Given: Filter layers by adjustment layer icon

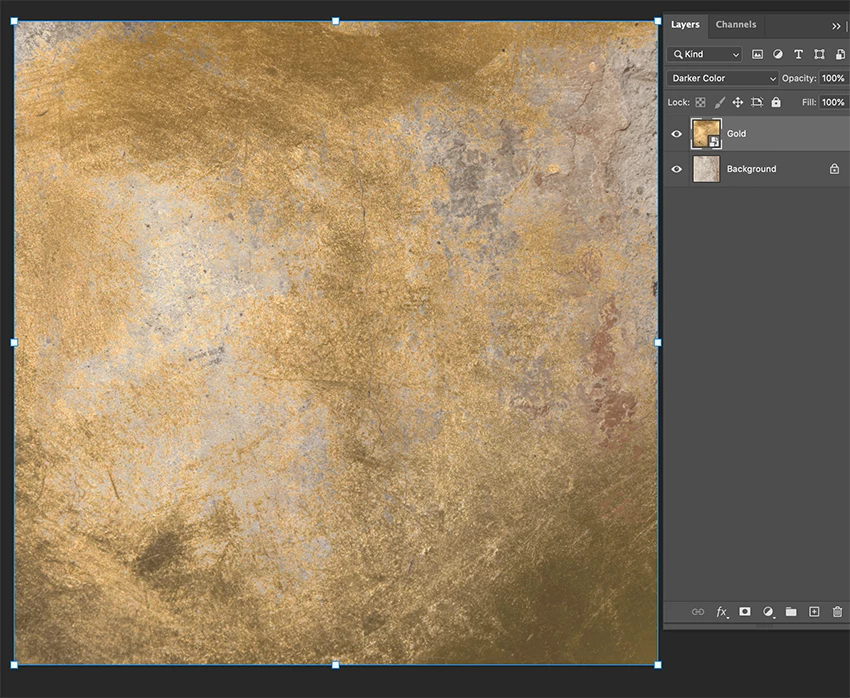Looking at the screenshot, I should (777, 54).
